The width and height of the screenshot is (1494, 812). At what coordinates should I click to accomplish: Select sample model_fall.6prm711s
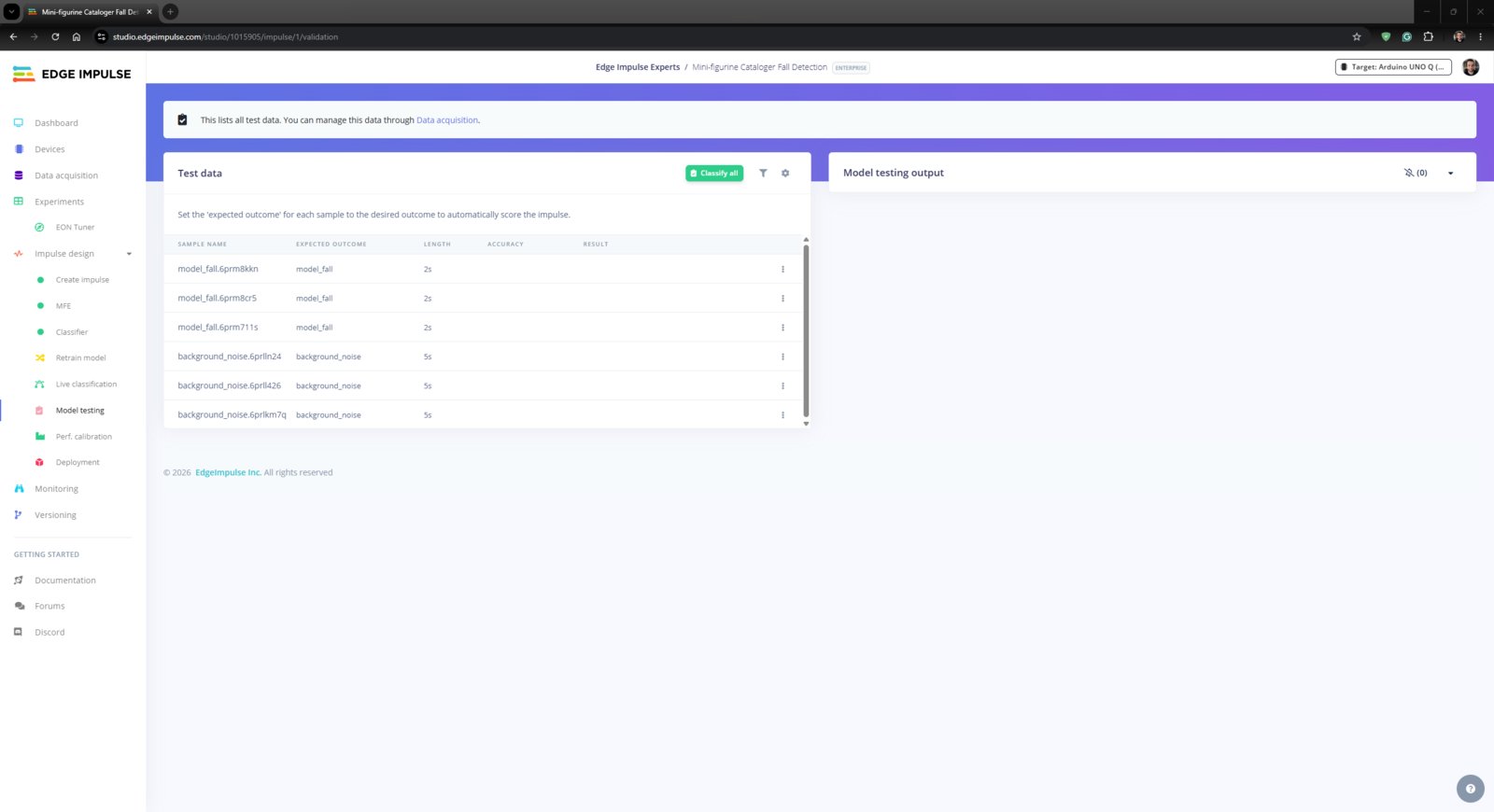(218, 328)
